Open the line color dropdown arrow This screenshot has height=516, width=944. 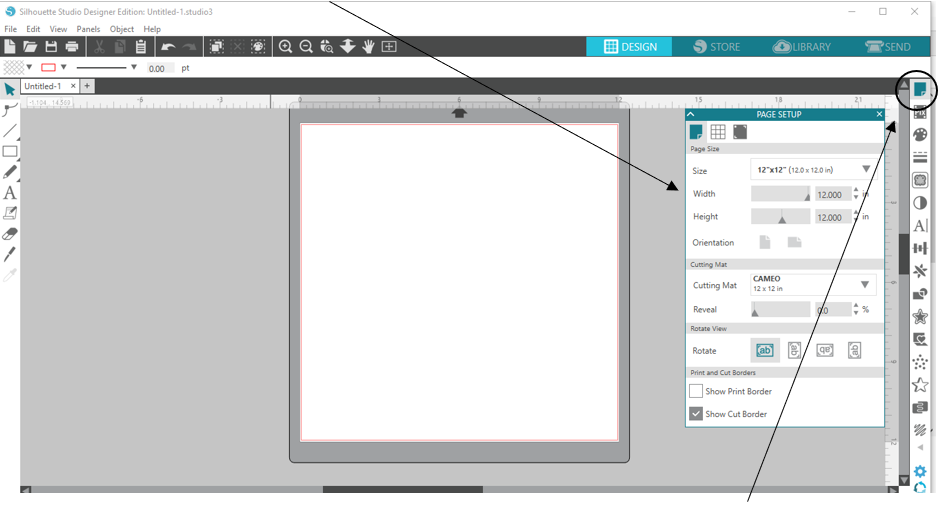tap(63, 67)
